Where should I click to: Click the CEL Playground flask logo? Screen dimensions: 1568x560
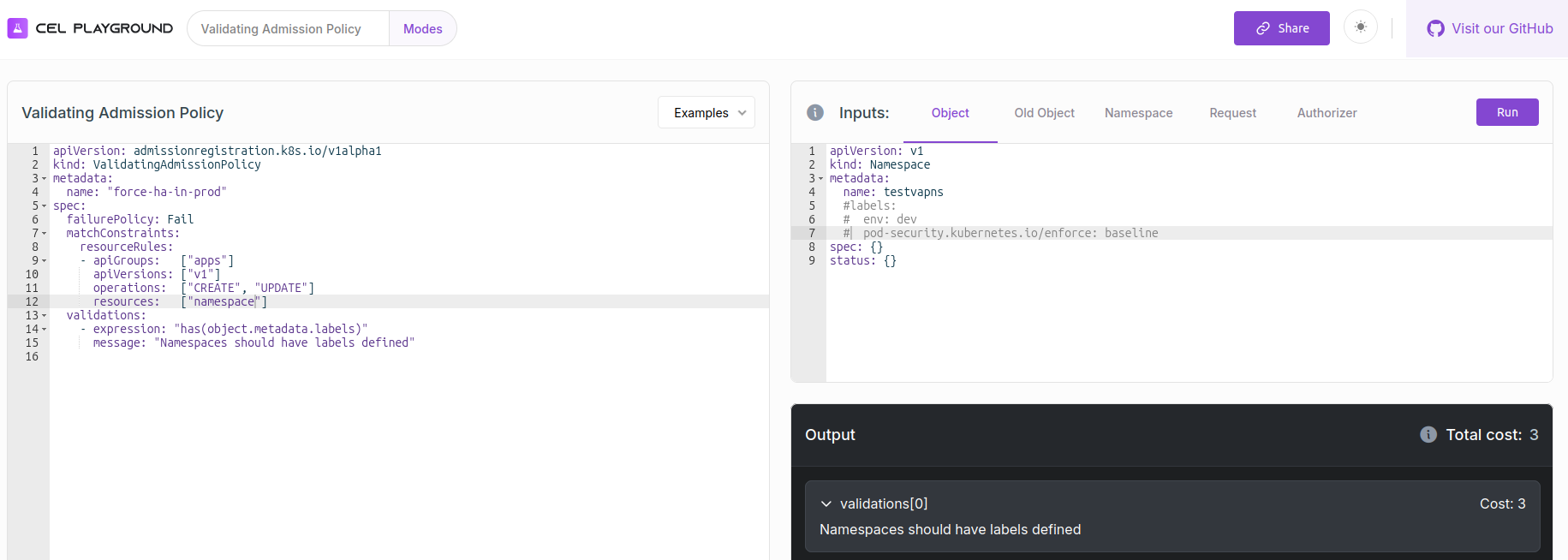[x=17, y=28]
